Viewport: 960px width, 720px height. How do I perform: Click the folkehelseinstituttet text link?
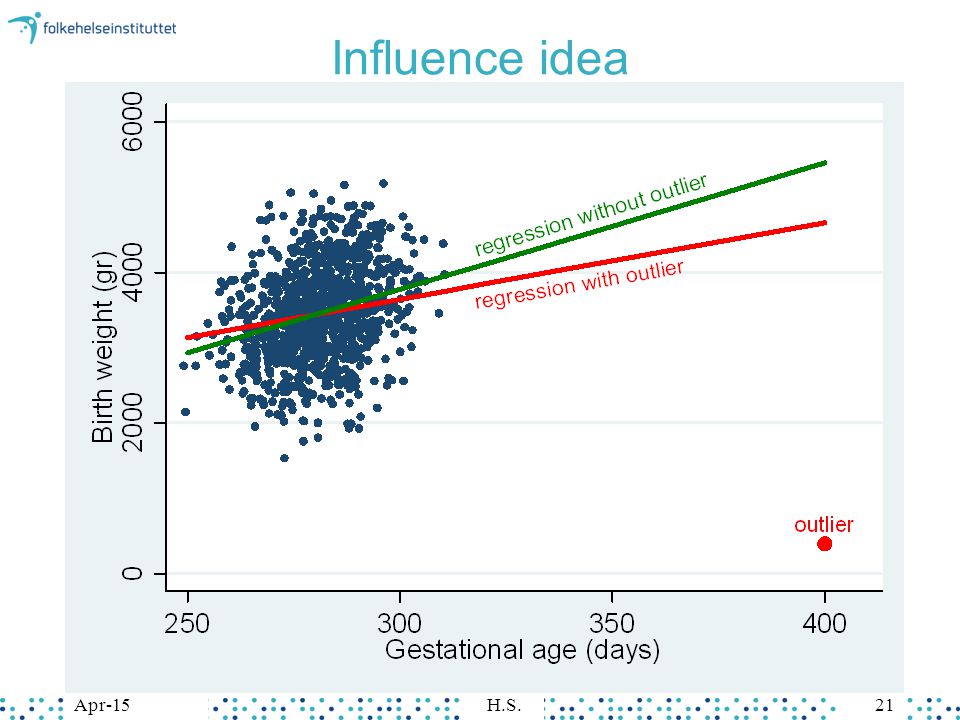110,28
